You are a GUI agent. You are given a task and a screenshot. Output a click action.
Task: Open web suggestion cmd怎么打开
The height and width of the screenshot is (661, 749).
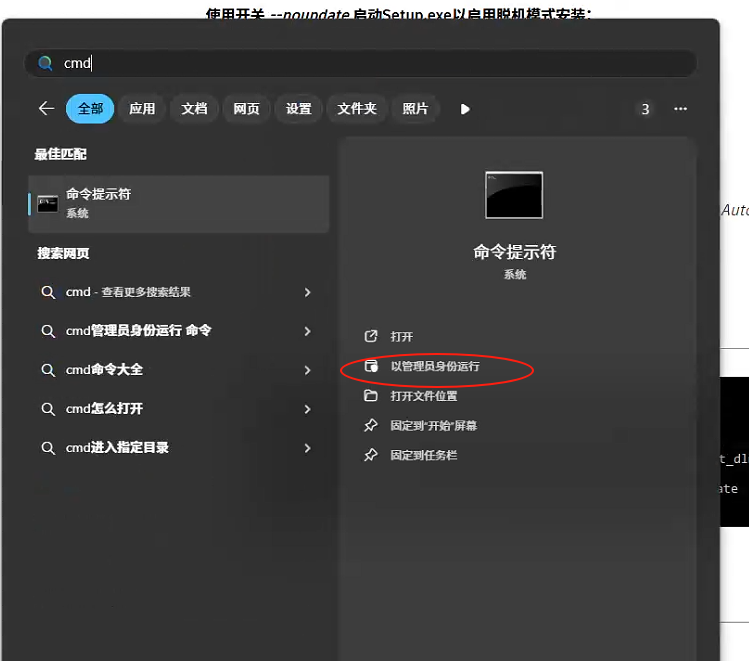pos(179,409)
